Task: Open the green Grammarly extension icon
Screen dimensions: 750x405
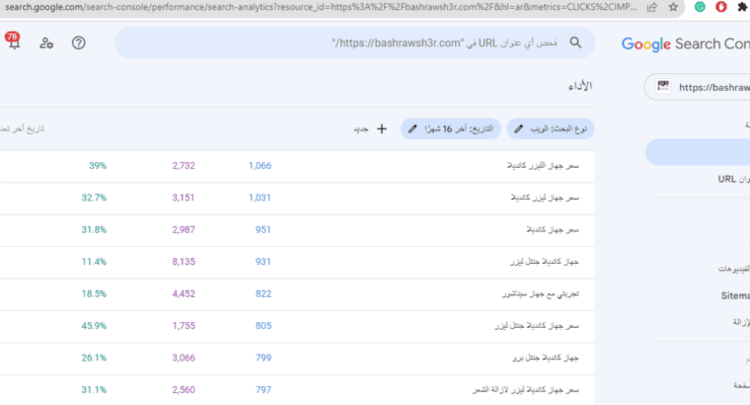Action: 700,7
